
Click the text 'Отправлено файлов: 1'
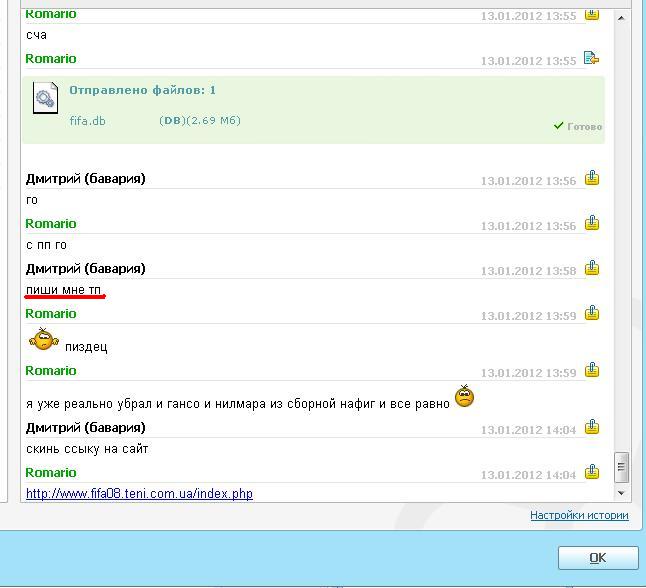[143, 90]
